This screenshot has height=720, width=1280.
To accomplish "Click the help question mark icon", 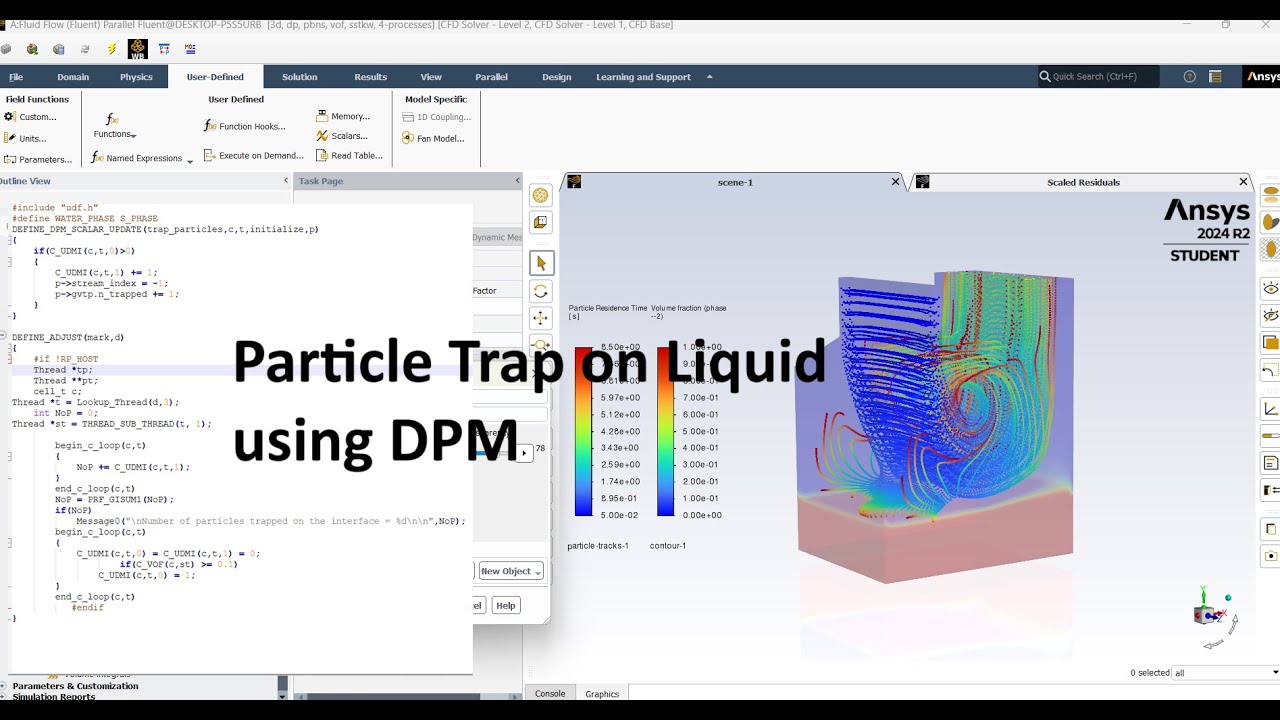I will (x=1189, y=76).
